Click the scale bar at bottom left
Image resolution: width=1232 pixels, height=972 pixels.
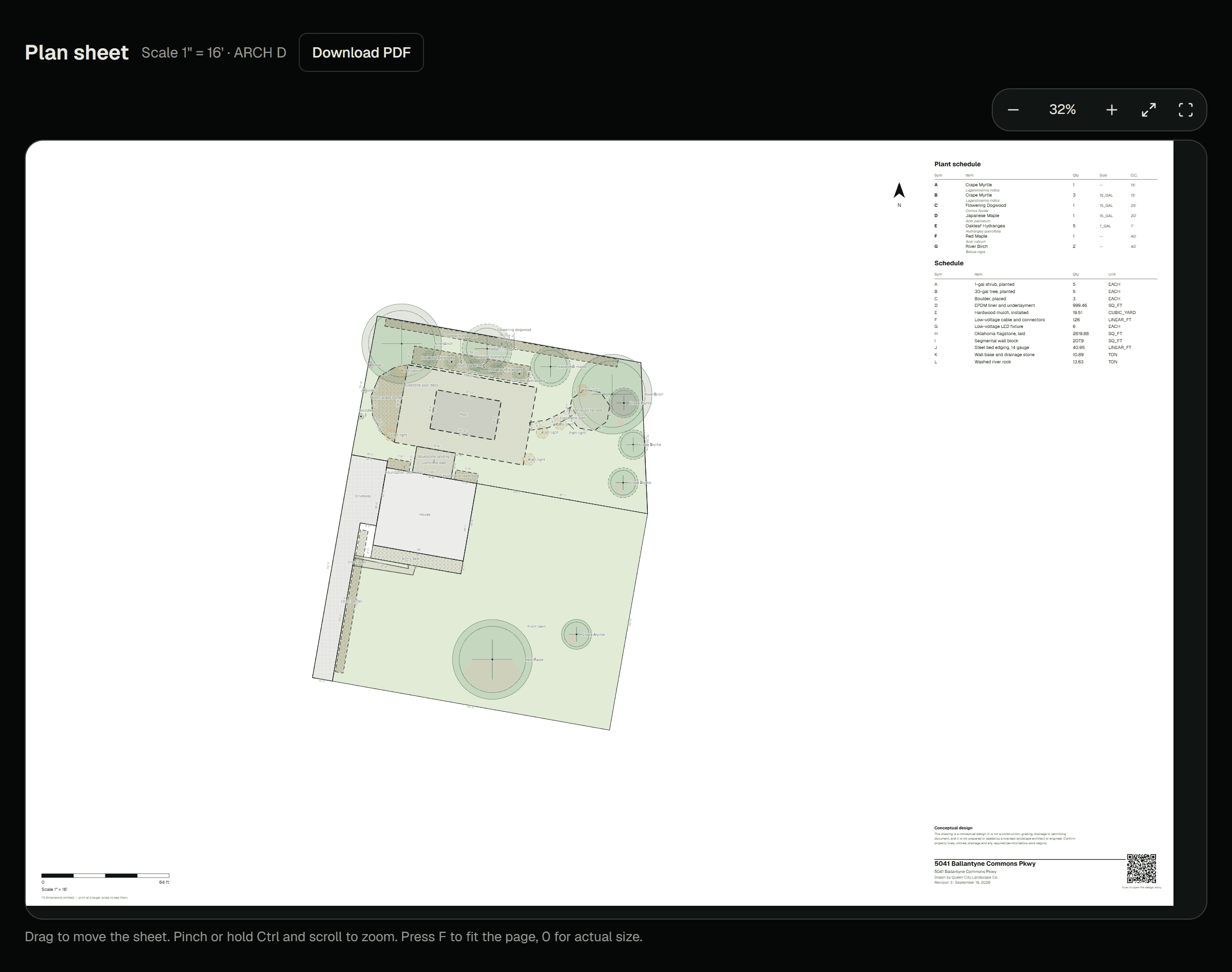pyautogui.click(x=105, y=875)
